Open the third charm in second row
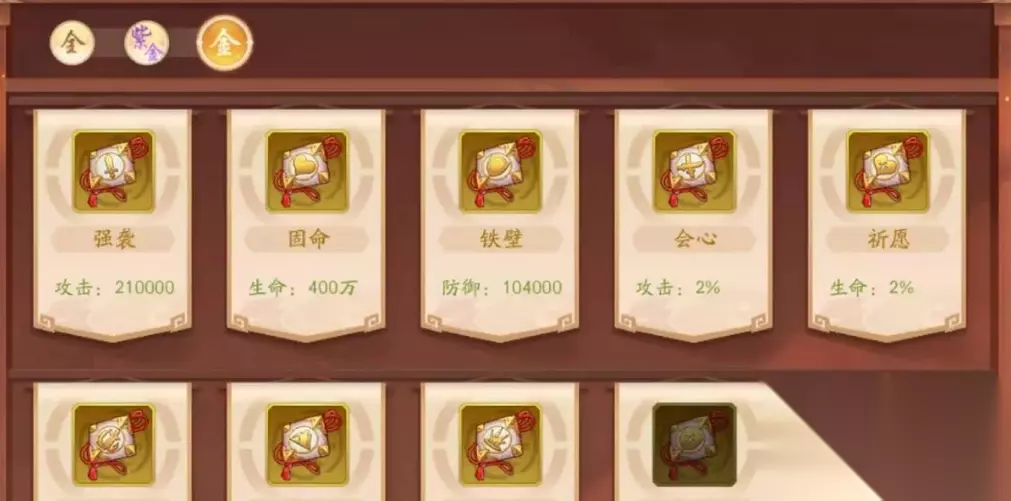The width and height of the screenshot is (1011, 501). click(500, 445)
